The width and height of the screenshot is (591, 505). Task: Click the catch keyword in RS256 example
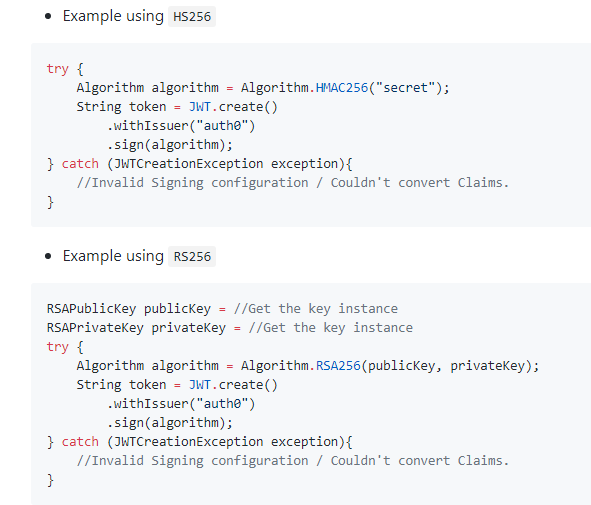[x=80, y=442]
